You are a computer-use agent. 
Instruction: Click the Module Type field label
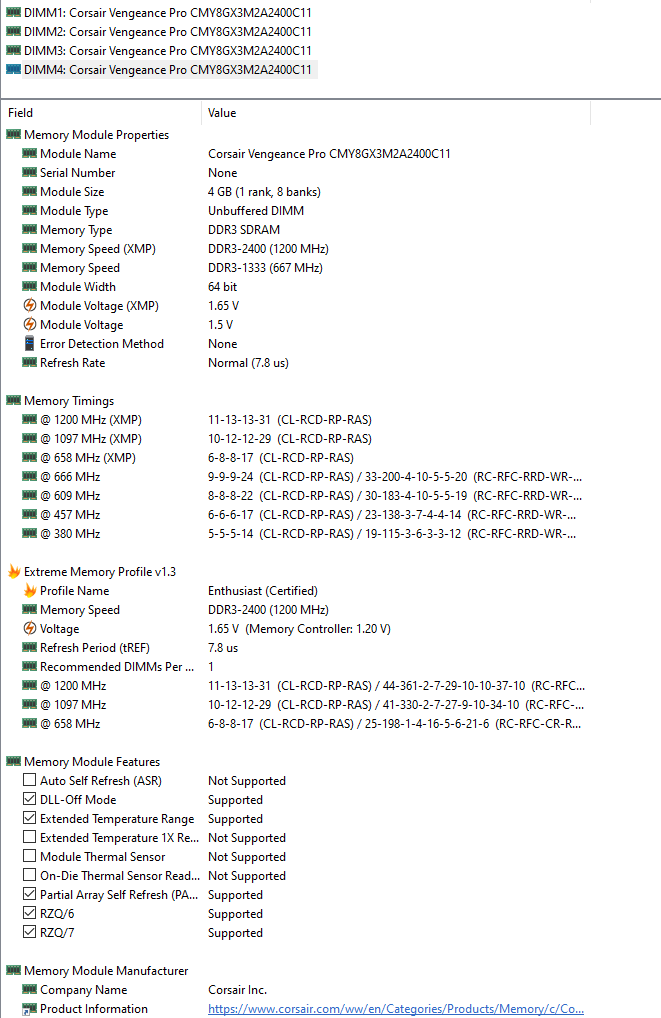[74, 210]
